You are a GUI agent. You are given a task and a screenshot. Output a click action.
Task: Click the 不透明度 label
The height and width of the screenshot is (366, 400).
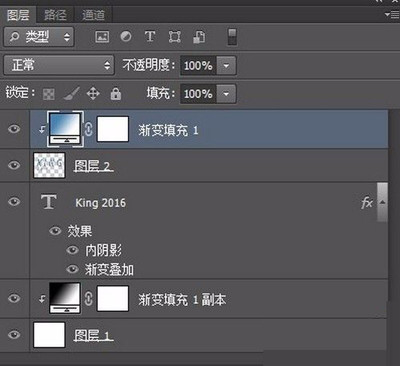(x=149, y=65)
